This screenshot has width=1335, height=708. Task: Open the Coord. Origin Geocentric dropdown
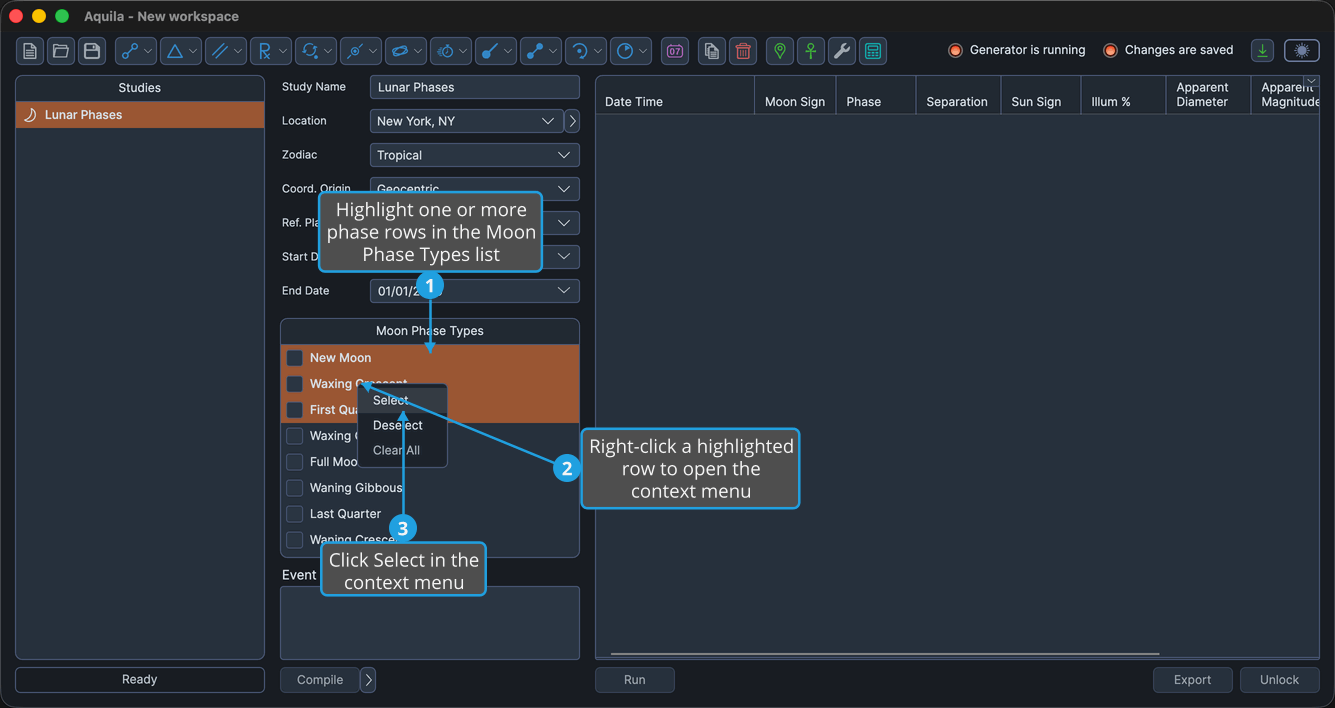475,189
